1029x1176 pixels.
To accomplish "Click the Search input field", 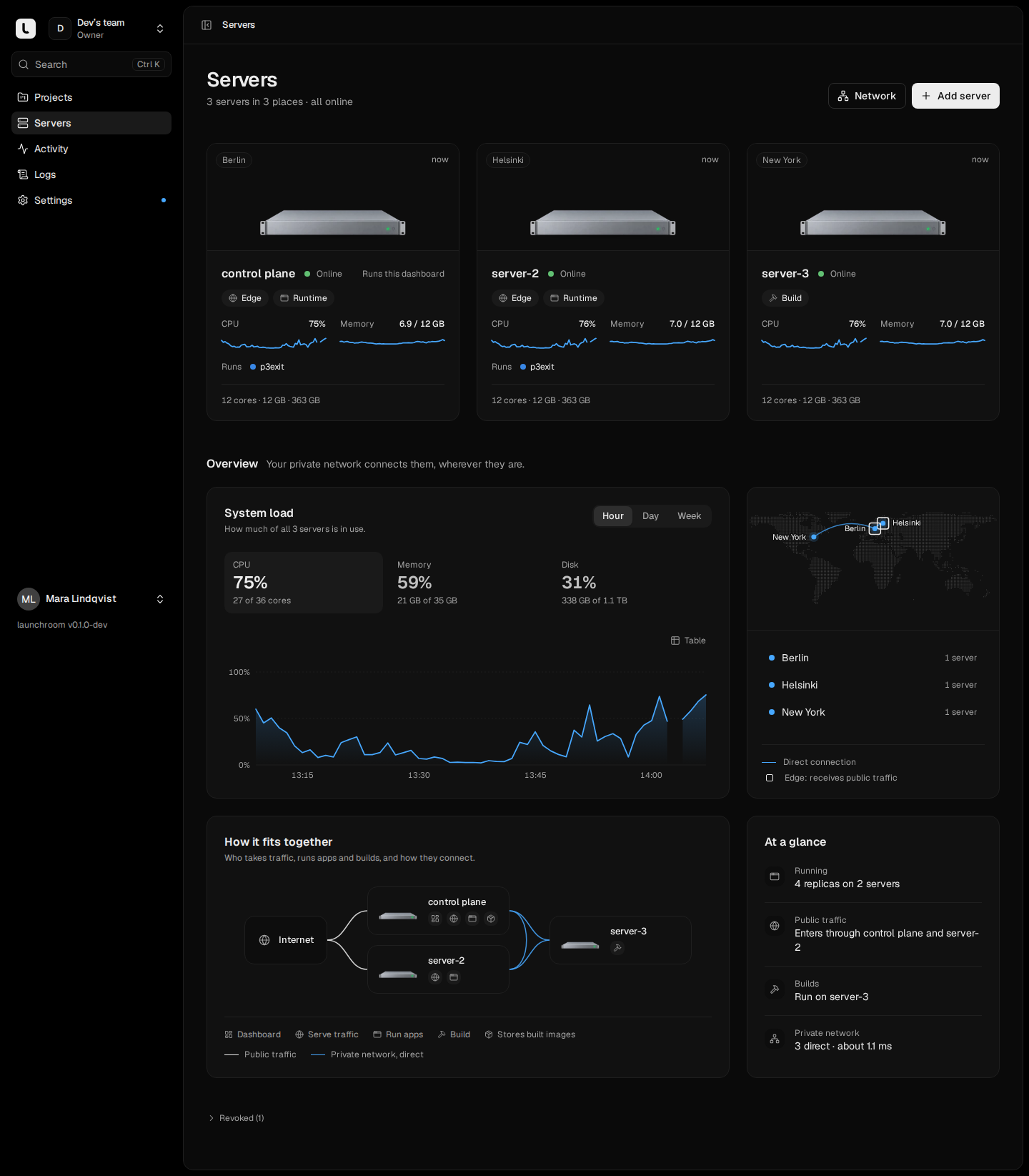I will tap(91, 64).
